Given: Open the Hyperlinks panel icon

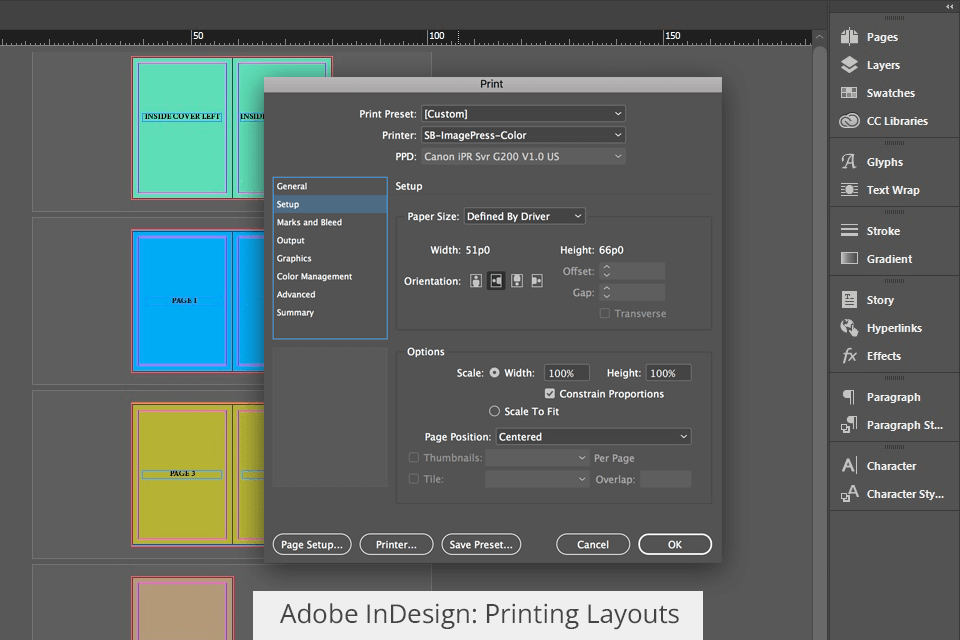Looking at the screenshot, I should coord(849,328).
